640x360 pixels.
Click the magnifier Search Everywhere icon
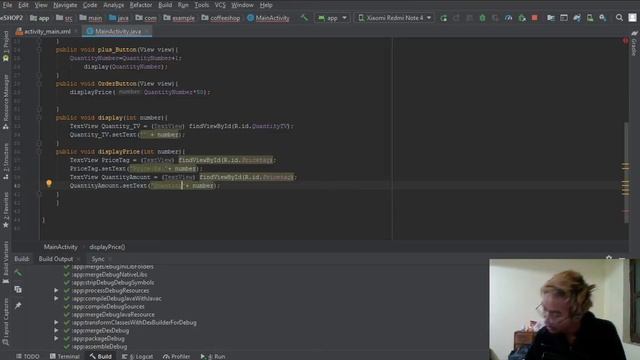[x=619, y=18]
